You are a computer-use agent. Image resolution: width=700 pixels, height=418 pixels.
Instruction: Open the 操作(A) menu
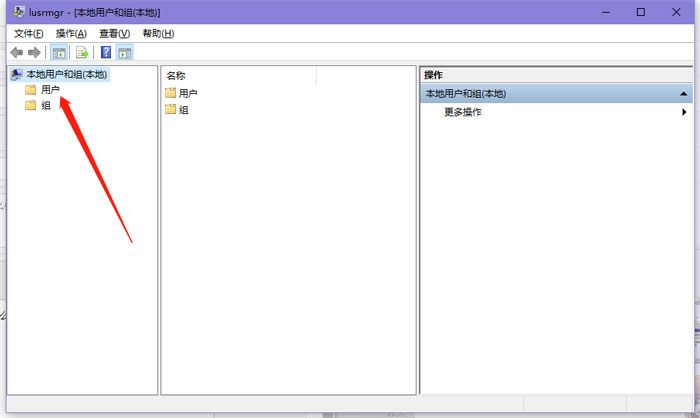point(71,33)
